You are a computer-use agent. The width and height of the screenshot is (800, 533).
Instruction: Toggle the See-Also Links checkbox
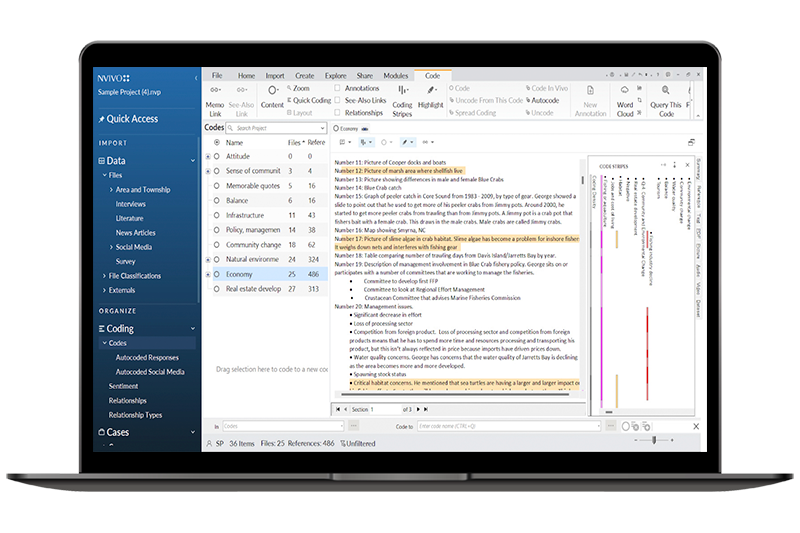click(337, 100)
